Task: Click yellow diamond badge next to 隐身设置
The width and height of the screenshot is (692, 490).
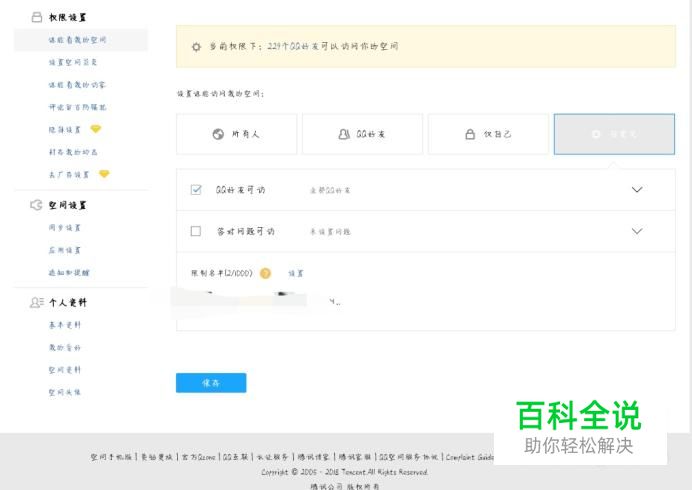Action: point(96,129)
